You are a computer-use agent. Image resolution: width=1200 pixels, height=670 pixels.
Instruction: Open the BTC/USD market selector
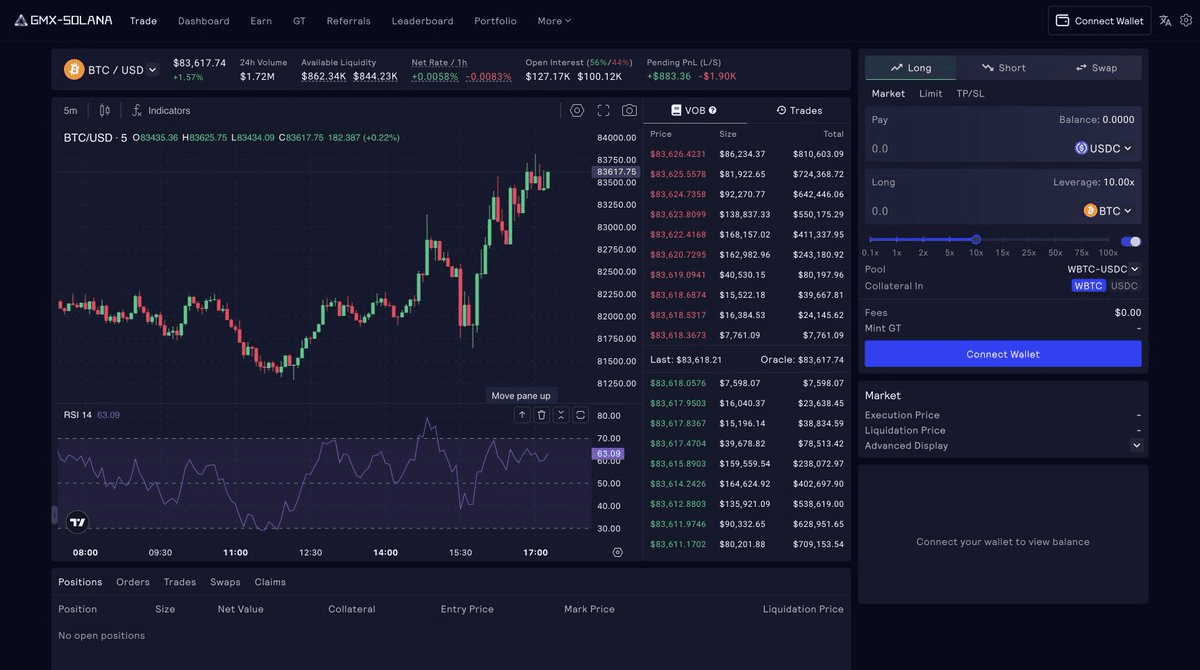point(112,69)
